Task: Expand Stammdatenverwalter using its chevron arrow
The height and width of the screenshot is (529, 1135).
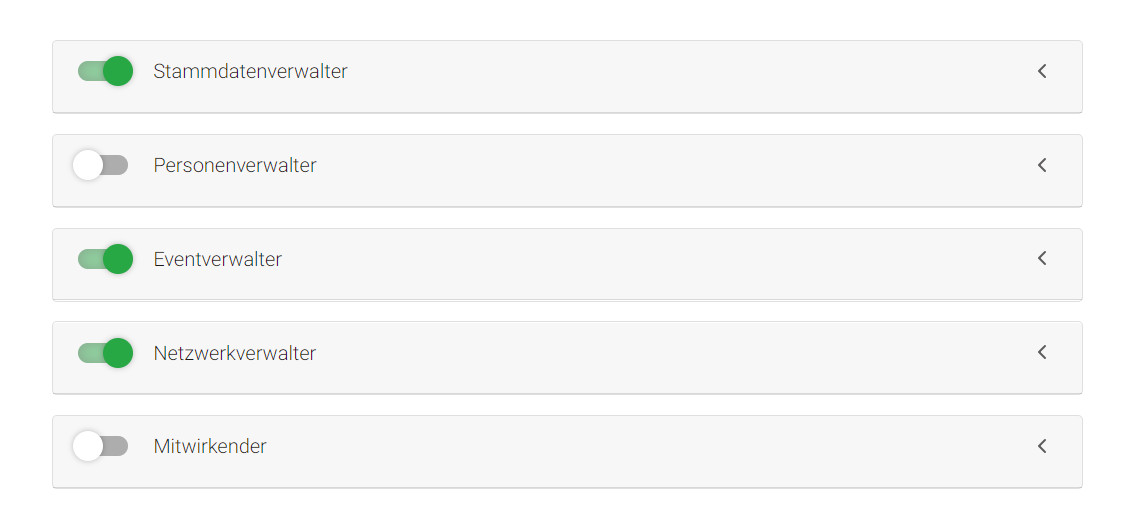Action: point(1042,71)
